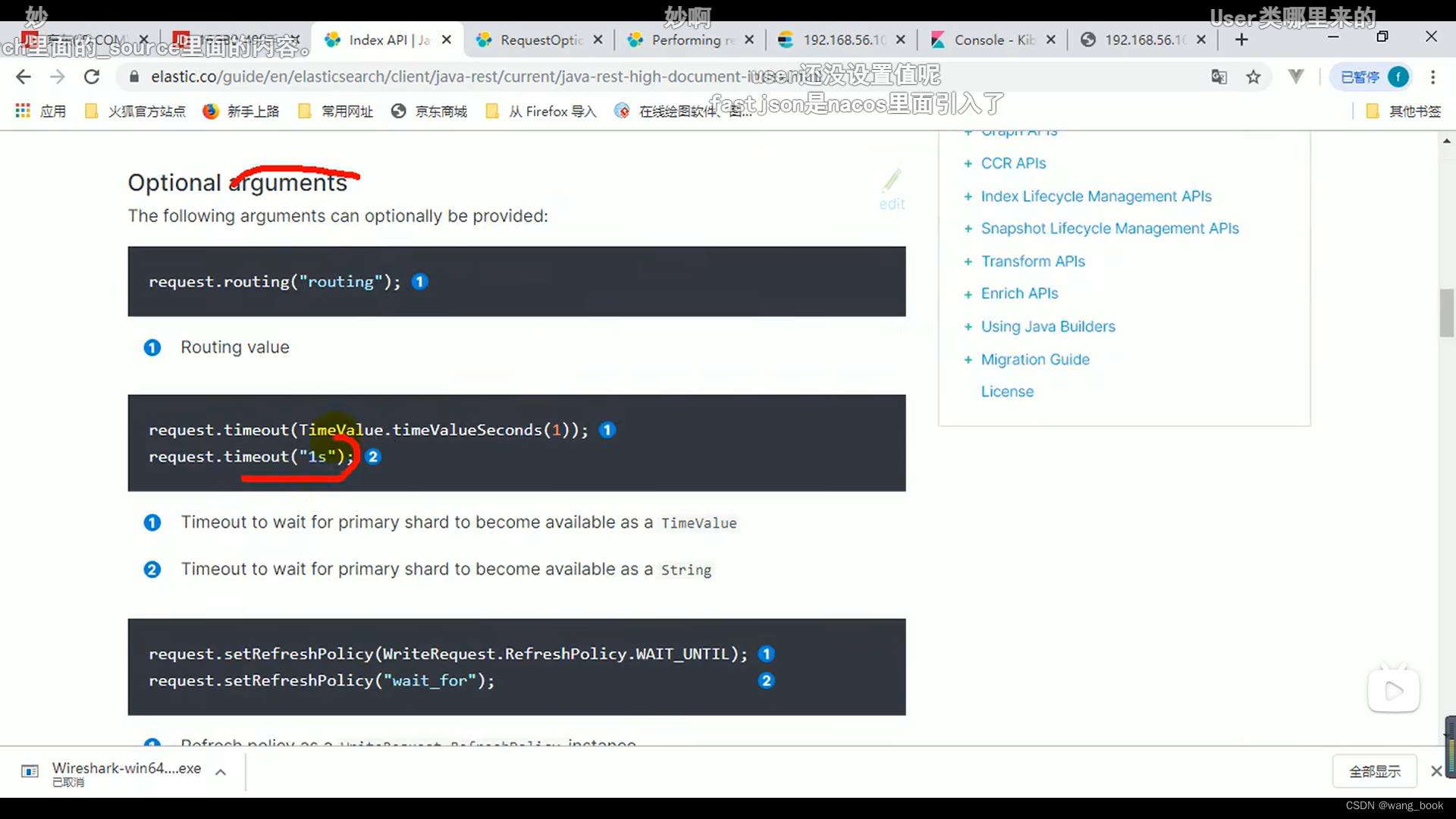Open Using Java Builders link
The height and width of the screenshot is (819, 1456).
tap(1048, 326)
